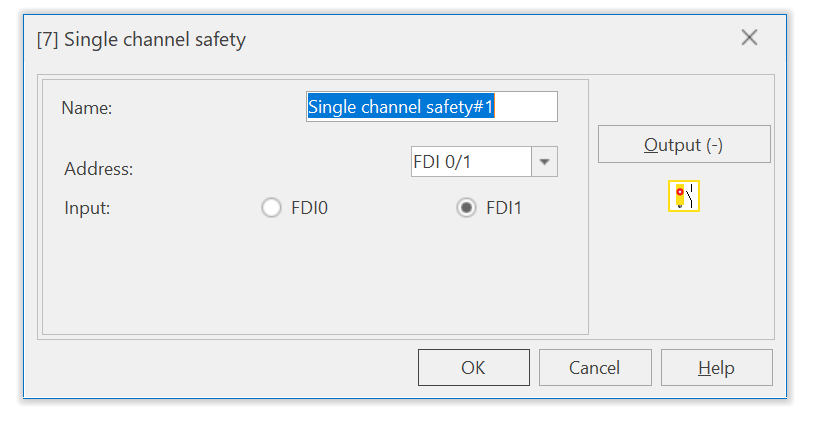This screenshot has height=437, width=822.
Task: Open Help for this dialog
Action: (x=717, y=367)
